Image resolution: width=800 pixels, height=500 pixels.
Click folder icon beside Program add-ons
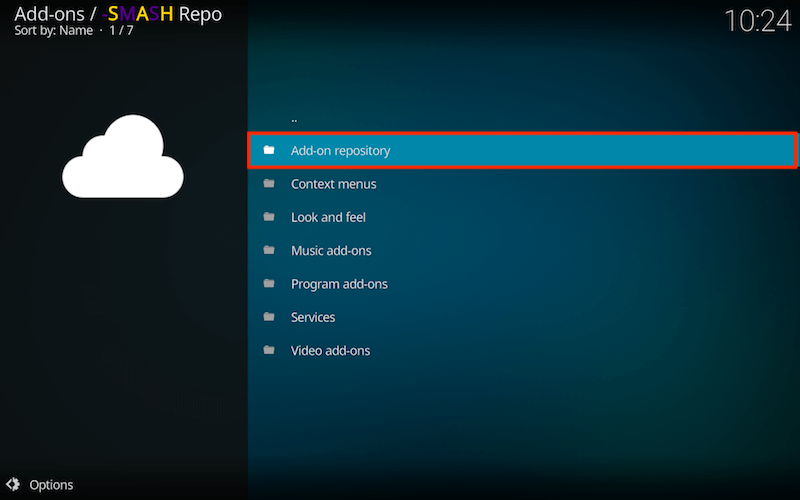pos(269,283)
